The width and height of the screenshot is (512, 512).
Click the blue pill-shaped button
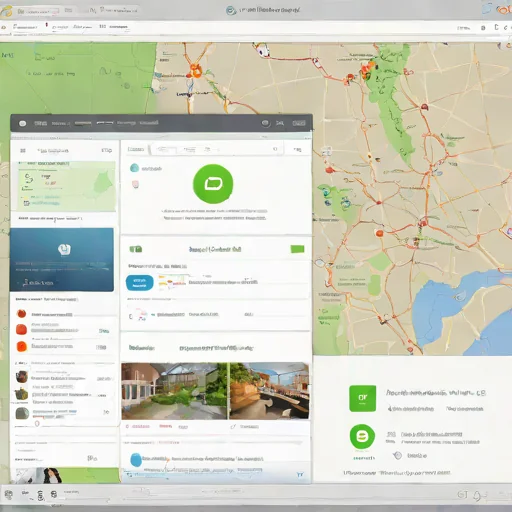(140, 283)
